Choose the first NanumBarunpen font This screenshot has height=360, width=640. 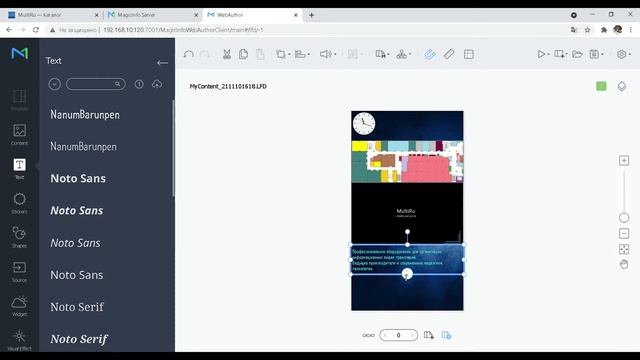85,115
